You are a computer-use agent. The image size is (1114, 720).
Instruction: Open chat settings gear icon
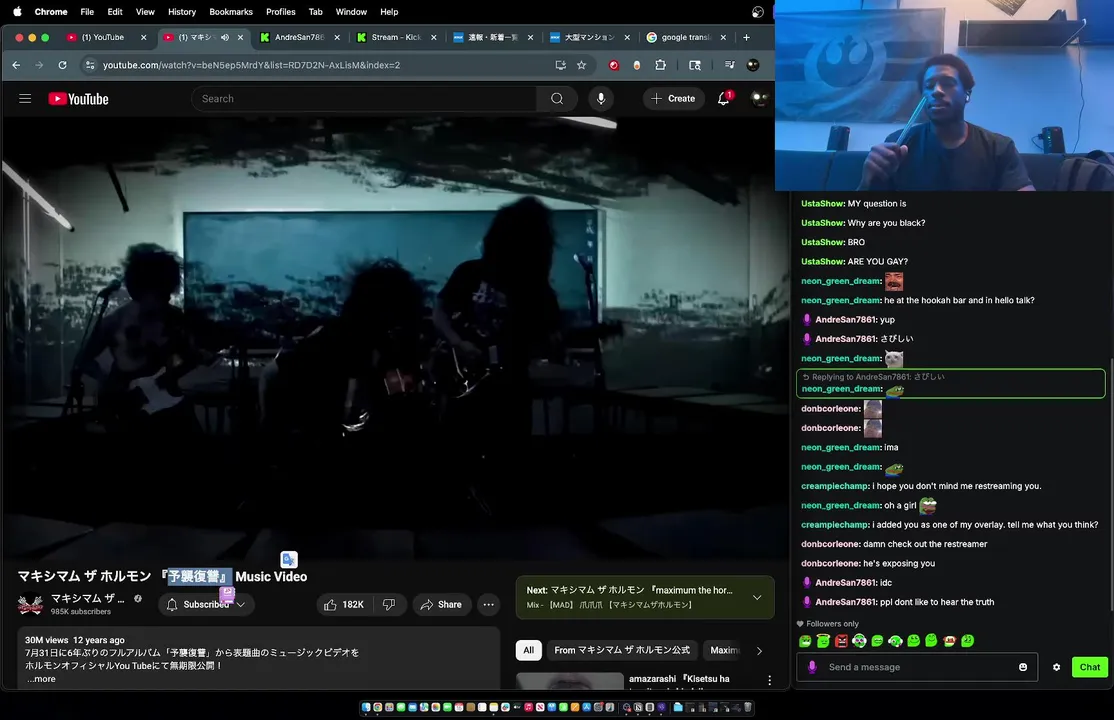click(1056, 667)
